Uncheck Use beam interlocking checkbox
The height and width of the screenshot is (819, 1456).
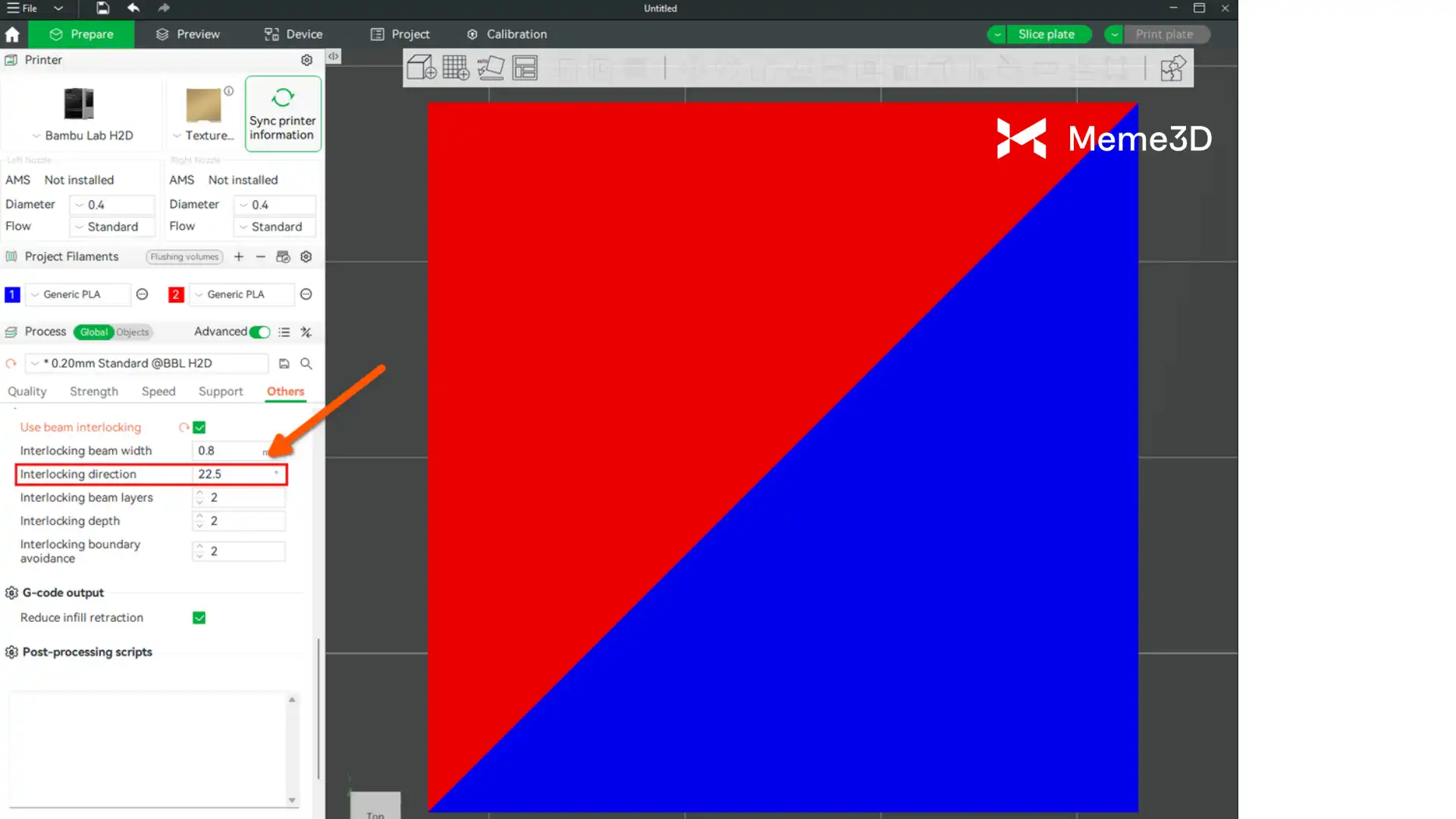199,428
